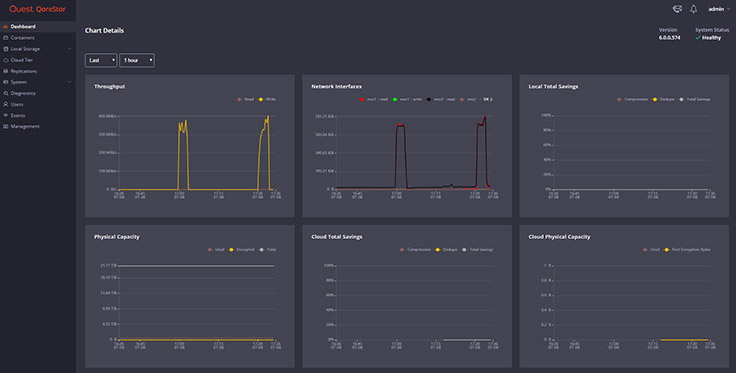Click the 400 MiB/s axis label
Image resolution: width=736 pixels, height=373 pixels.
point(107,116)
